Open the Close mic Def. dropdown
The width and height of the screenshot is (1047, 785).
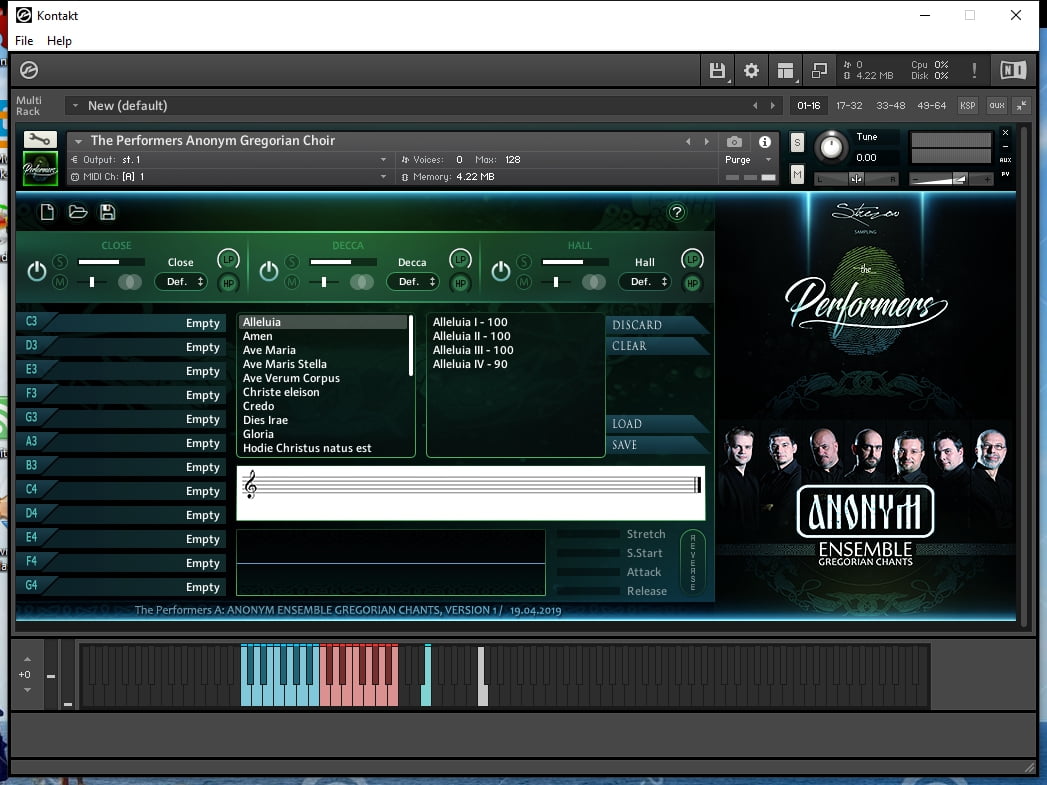(181, 282)
